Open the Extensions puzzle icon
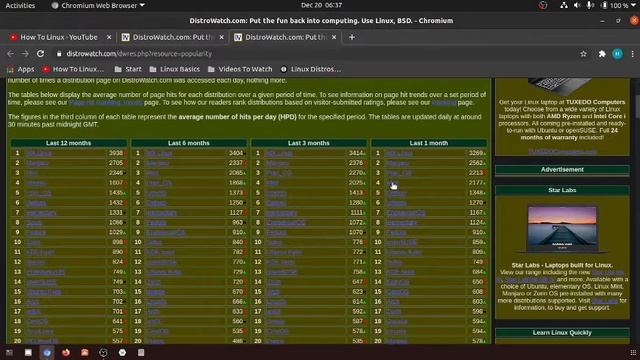 coord(602,54)
